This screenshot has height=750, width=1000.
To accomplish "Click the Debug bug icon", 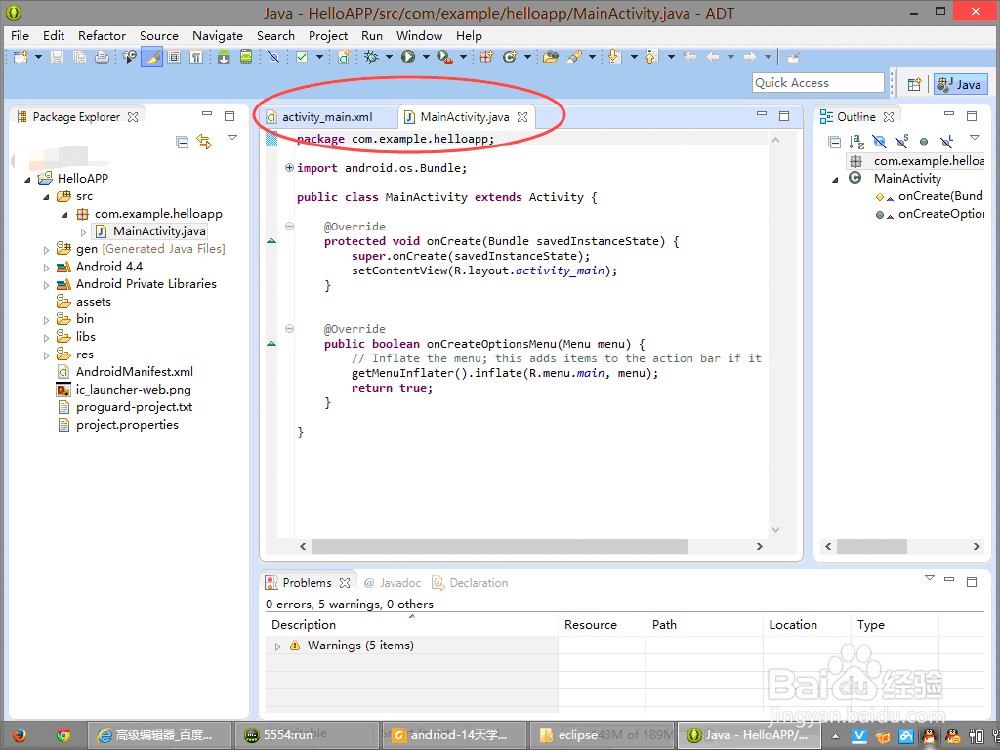I will click(371, 57).
